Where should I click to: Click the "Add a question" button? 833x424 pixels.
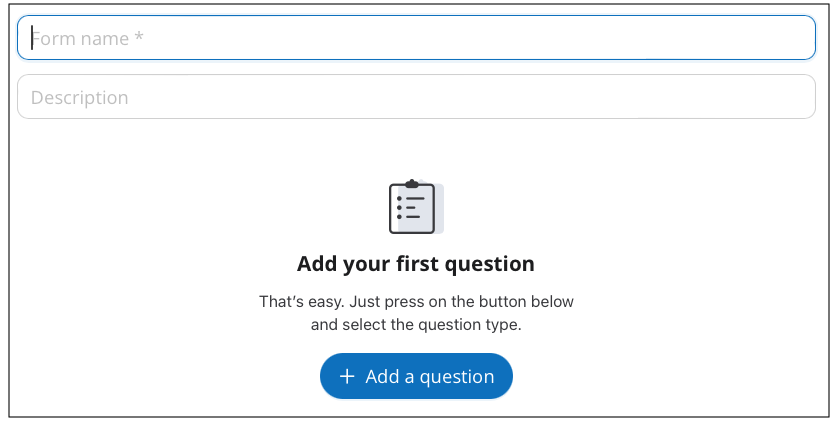pos(416,376)
